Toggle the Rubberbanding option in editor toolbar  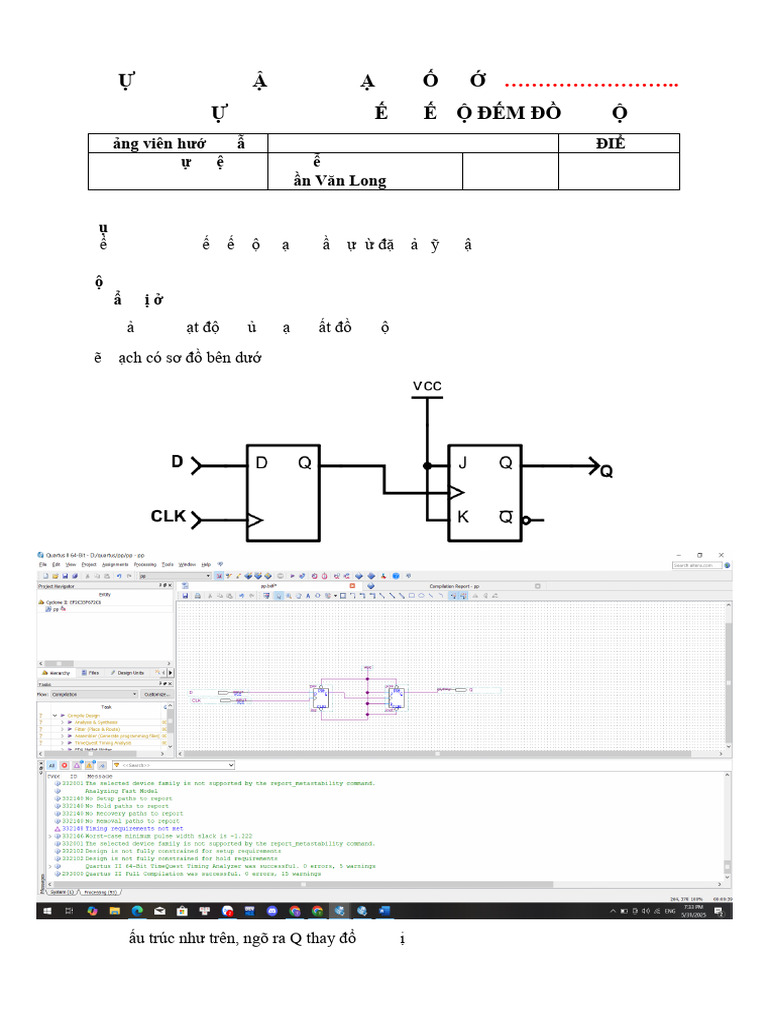pos(453,596)
